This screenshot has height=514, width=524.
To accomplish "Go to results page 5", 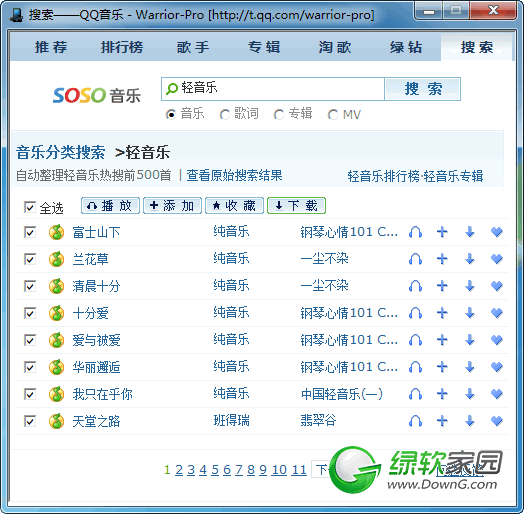I will pyautogui.click(x=215, y=470).
